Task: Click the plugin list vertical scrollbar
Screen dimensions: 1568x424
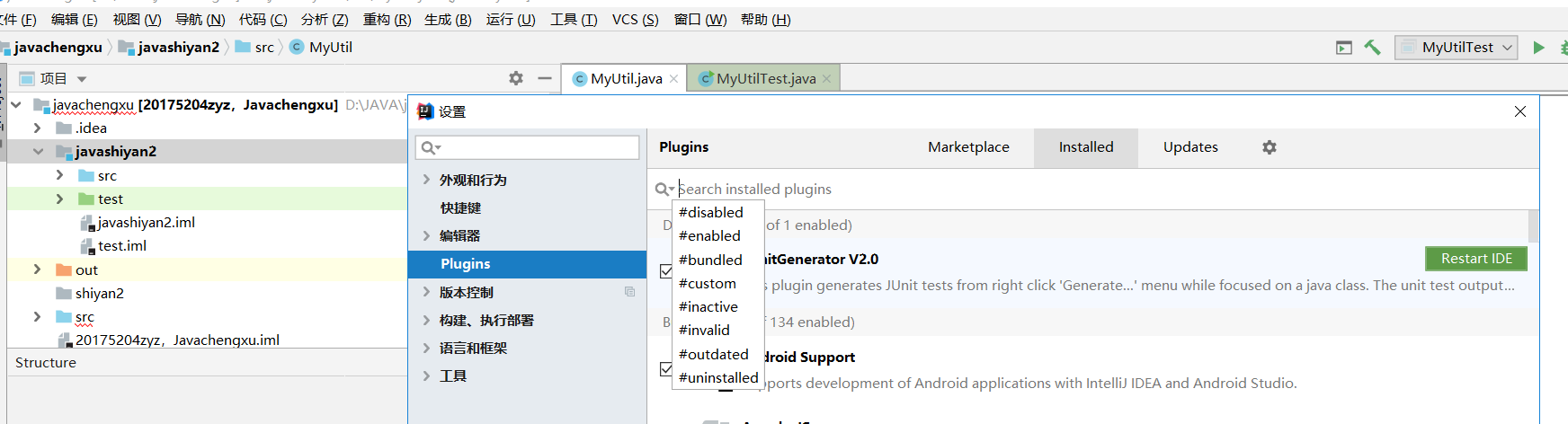Action: (x=1533, y=226)
